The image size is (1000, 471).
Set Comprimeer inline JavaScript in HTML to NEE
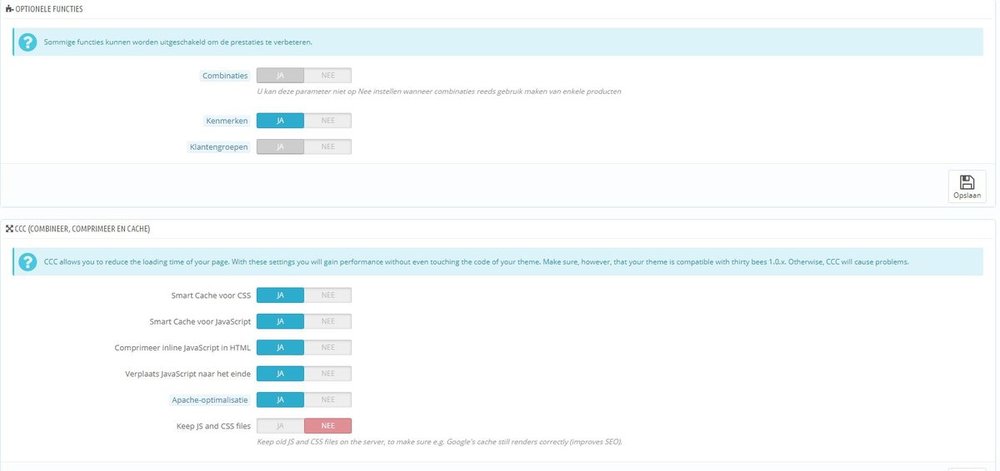point(328,347)
